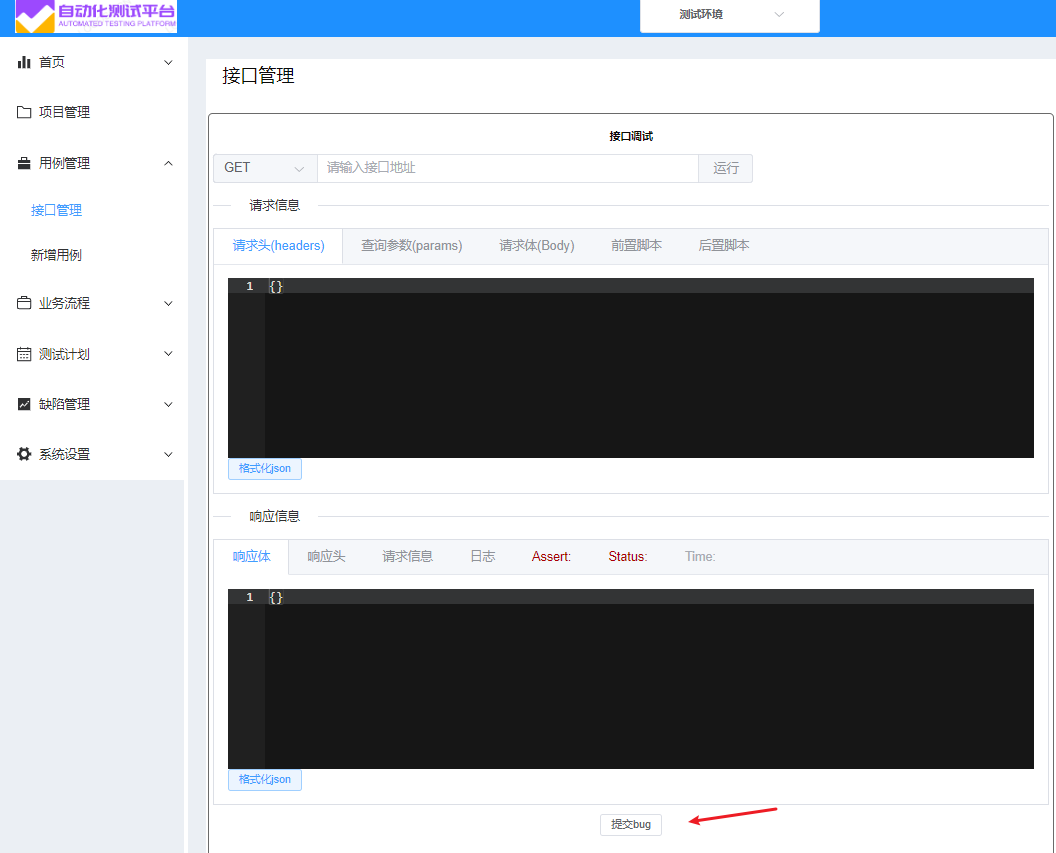This screenshot has width=1056, height=853.
Task: Switch to 响应体 tab
Action: pyautogui.click(x=251, y=557)
